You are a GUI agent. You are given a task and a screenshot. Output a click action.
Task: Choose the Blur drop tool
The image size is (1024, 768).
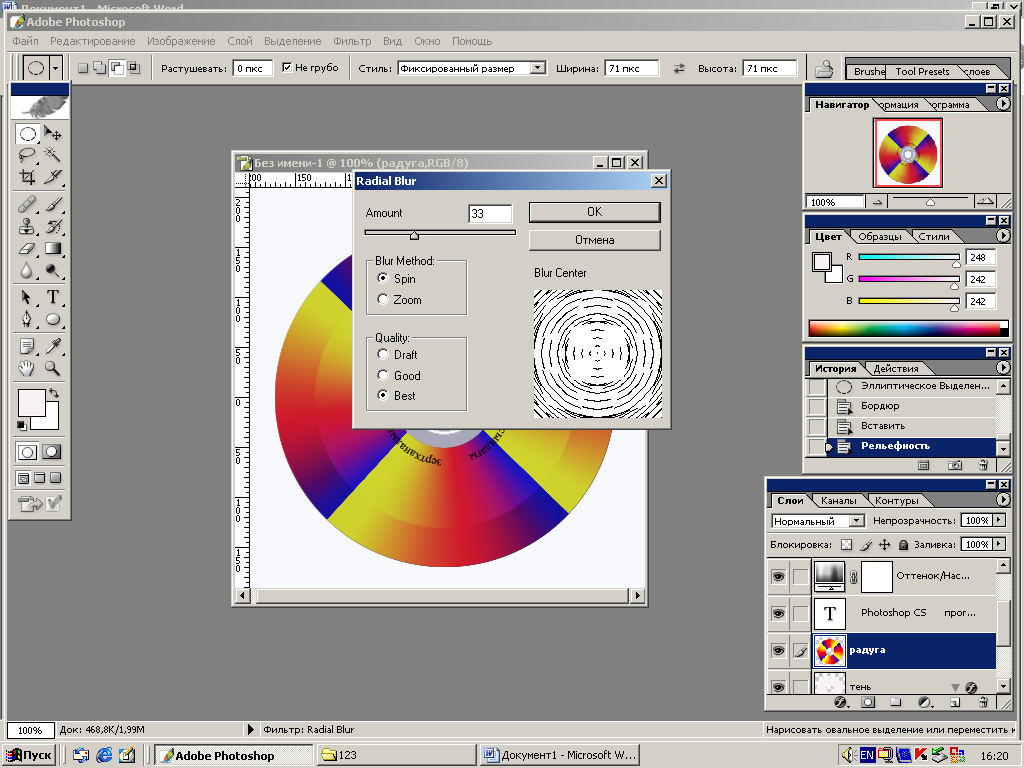tap(27, 270)
